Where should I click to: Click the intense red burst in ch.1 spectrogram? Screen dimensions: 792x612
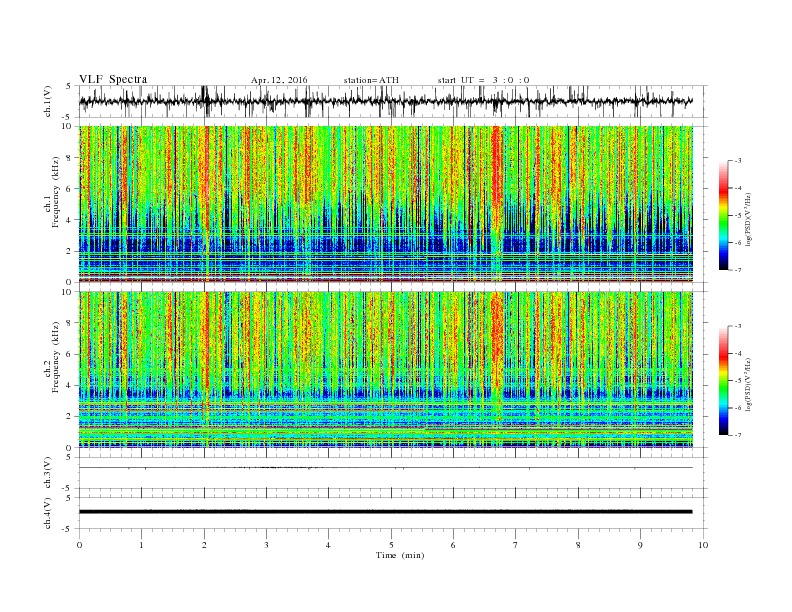pos(497,177)
